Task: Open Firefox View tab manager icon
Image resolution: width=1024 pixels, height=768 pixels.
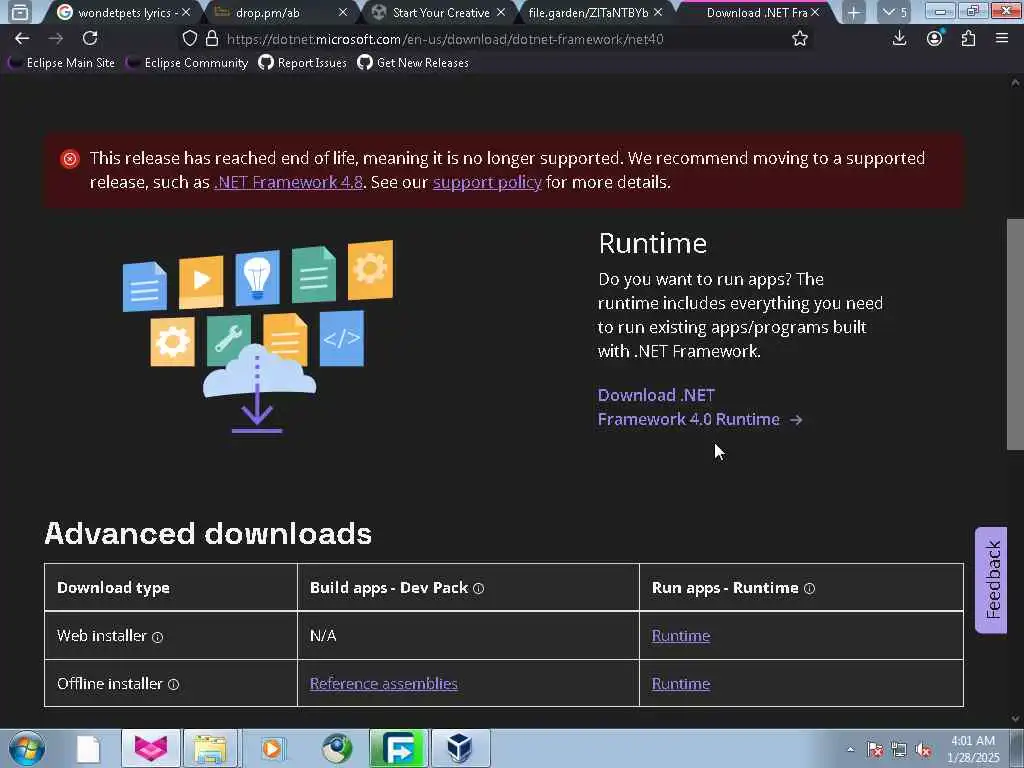Action: pos(20,12)
